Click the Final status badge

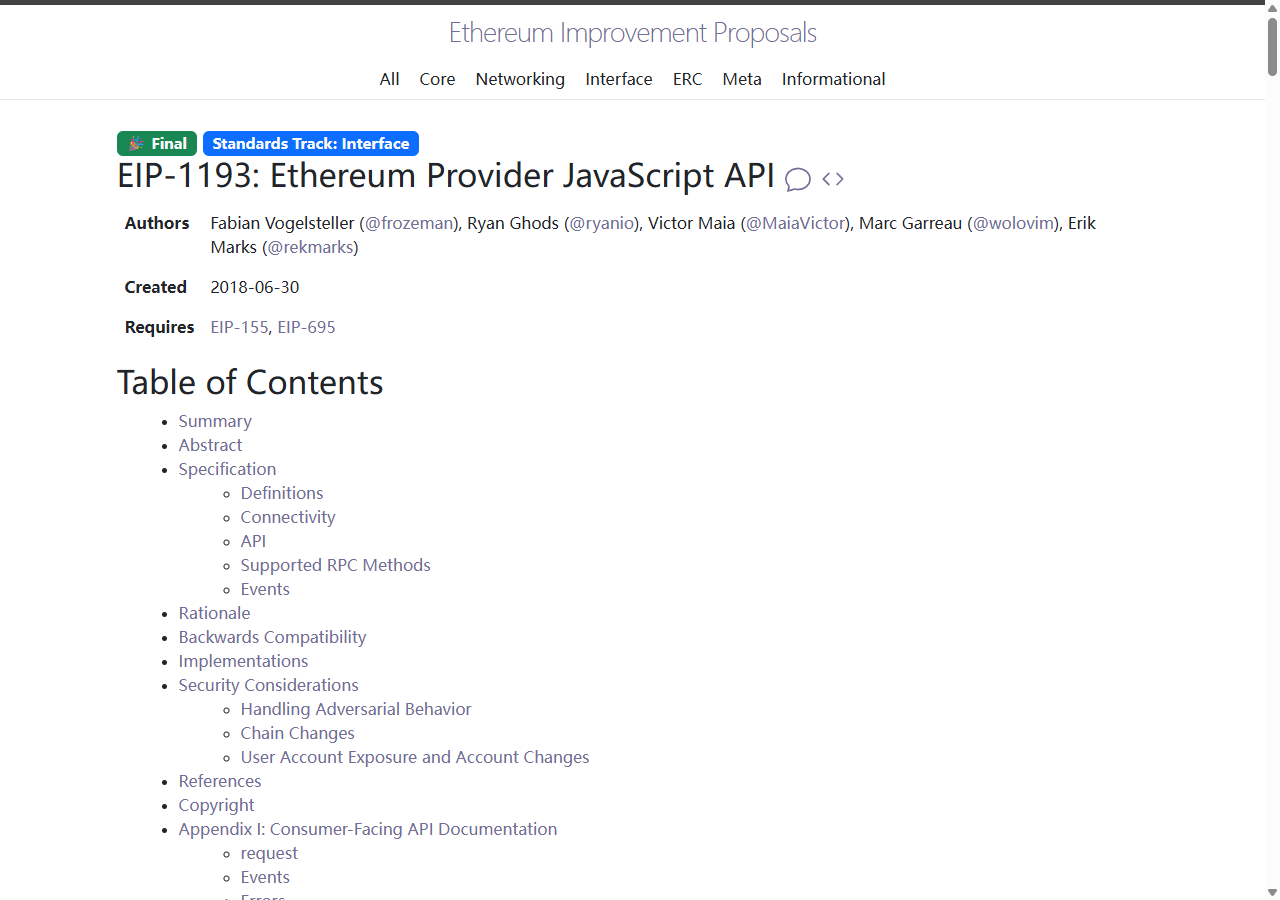pyautogui.click(x=157, y=144)
